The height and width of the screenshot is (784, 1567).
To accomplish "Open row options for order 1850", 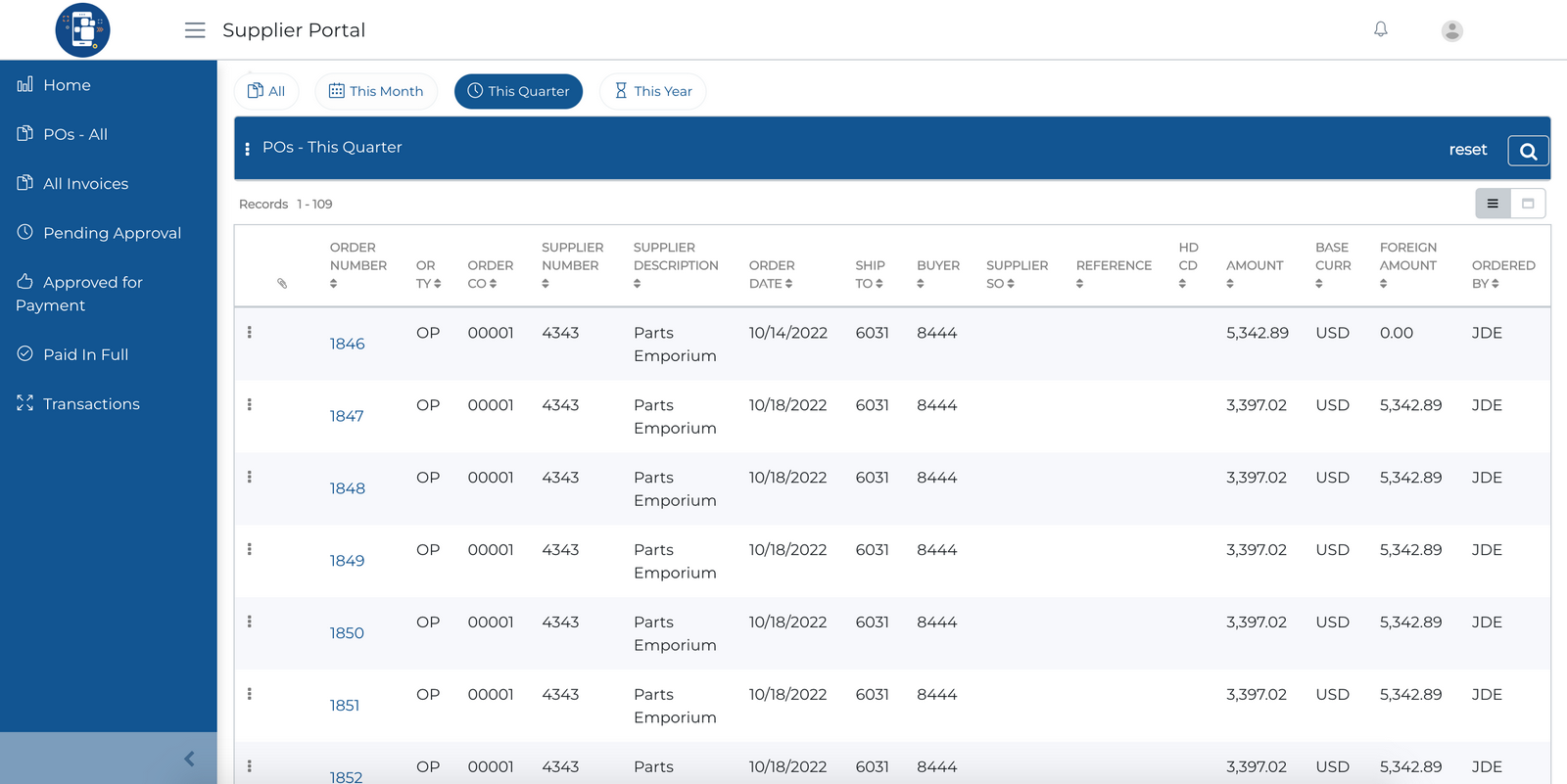I will coord(250,622).
